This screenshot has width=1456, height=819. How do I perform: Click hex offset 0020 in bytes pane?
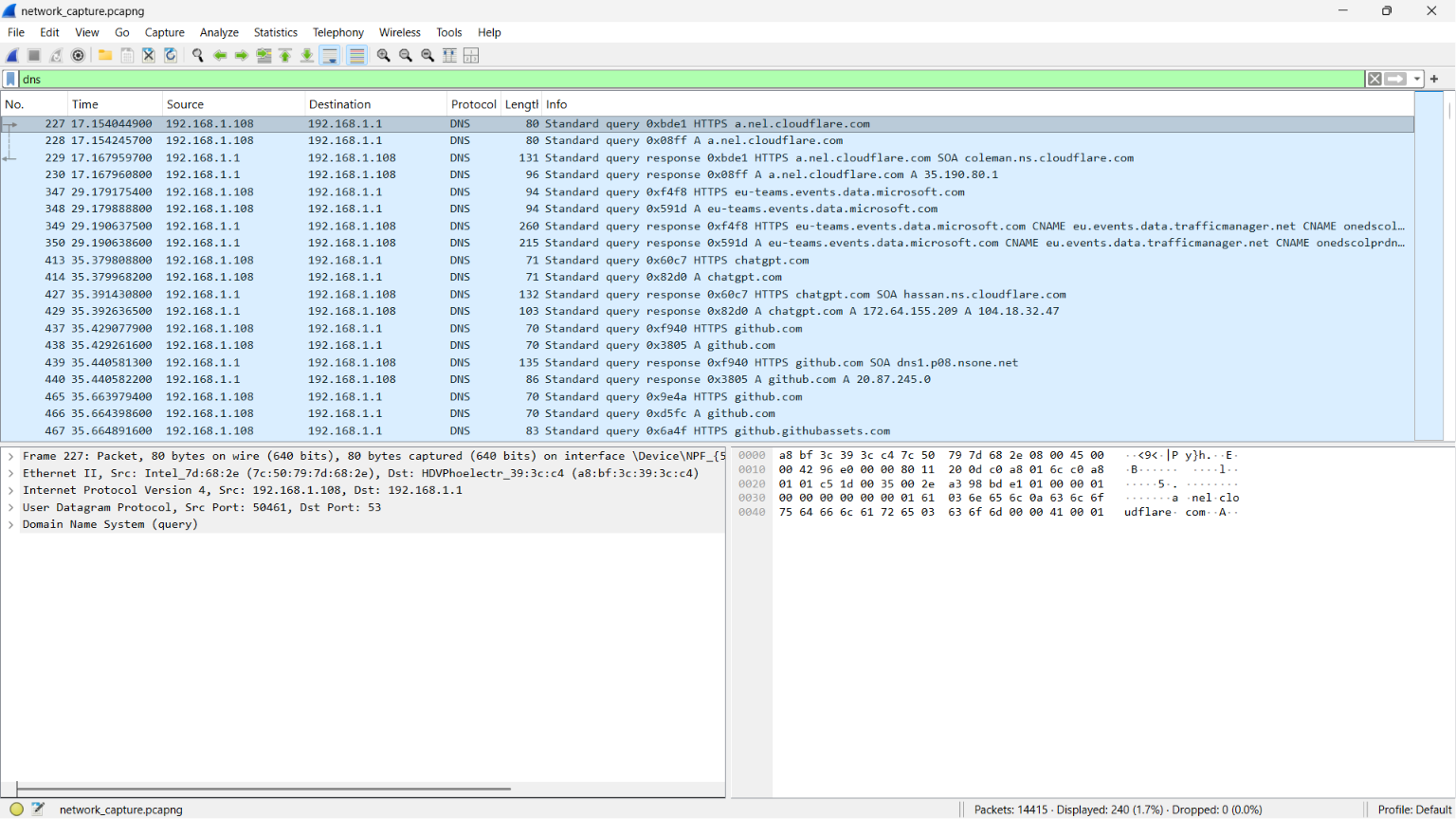752,483
